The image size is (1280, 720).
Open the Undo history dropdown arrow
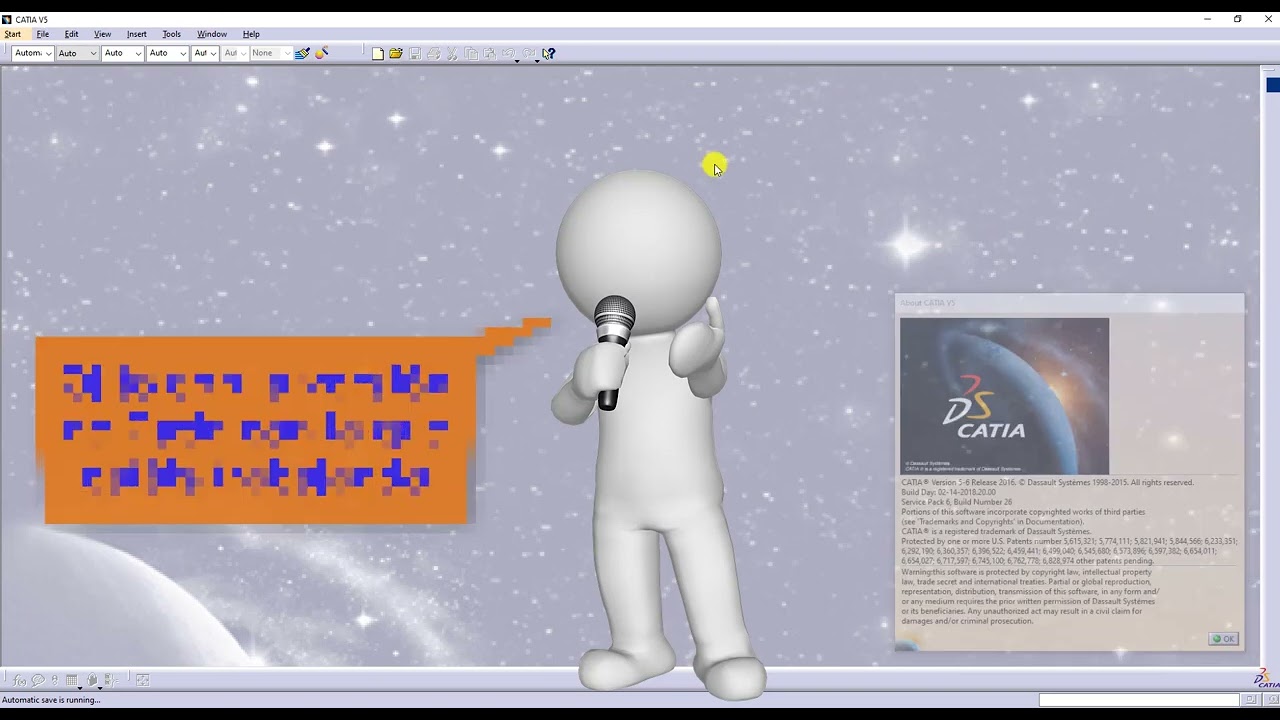(x=517, y=61)
